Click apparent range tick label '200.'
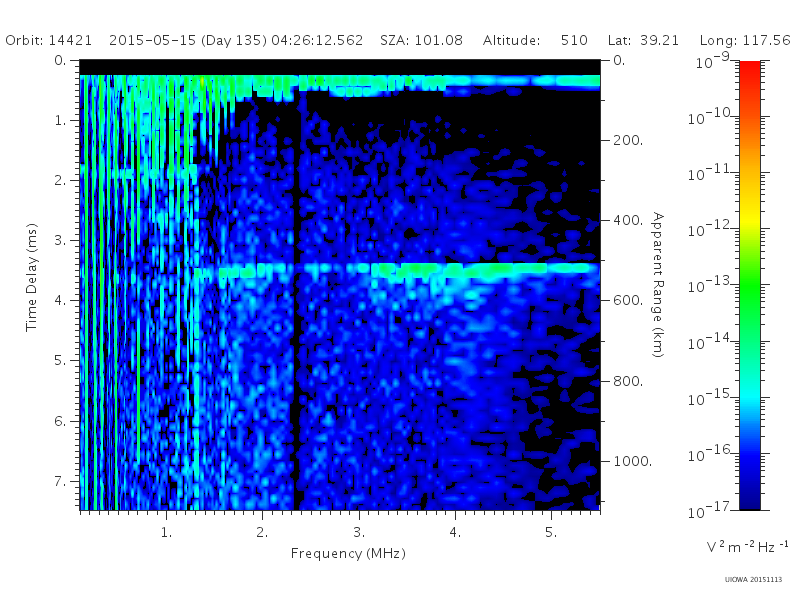 pos(628,140)
